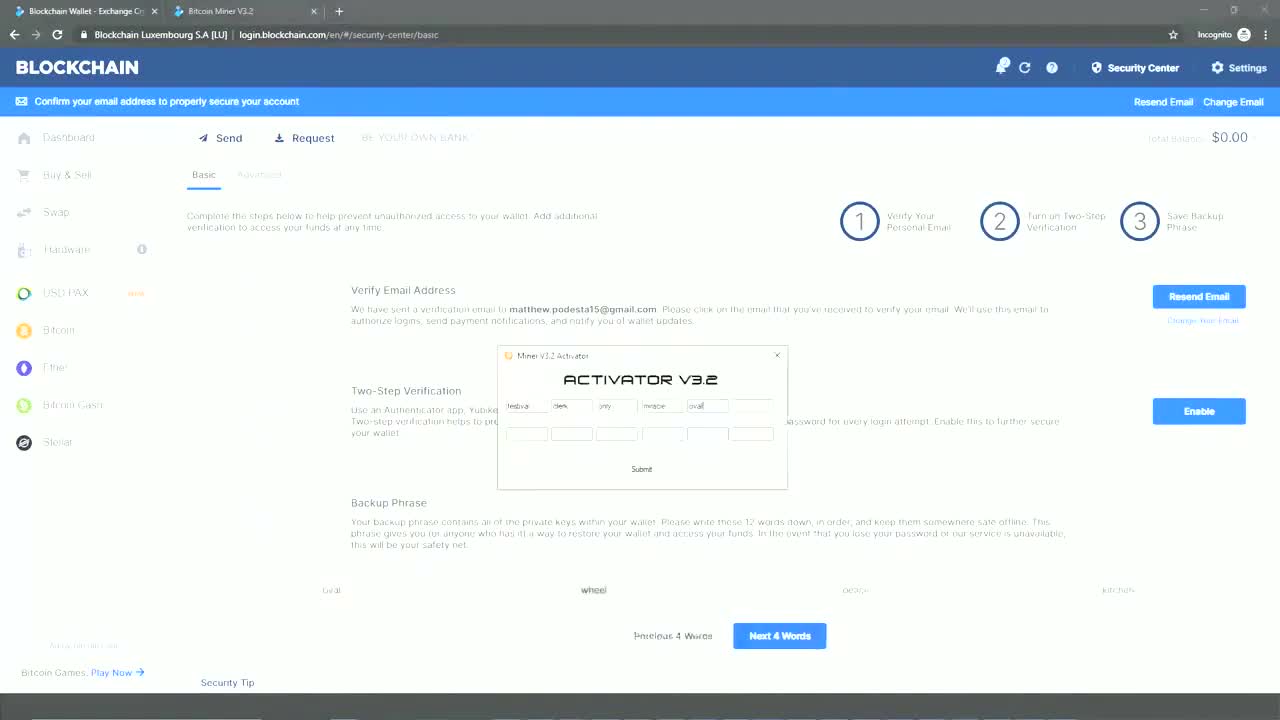Click the first Activator word field 'festival'
The width and height of the screenshot is (1280, 720).
click(x=527, y=406)
